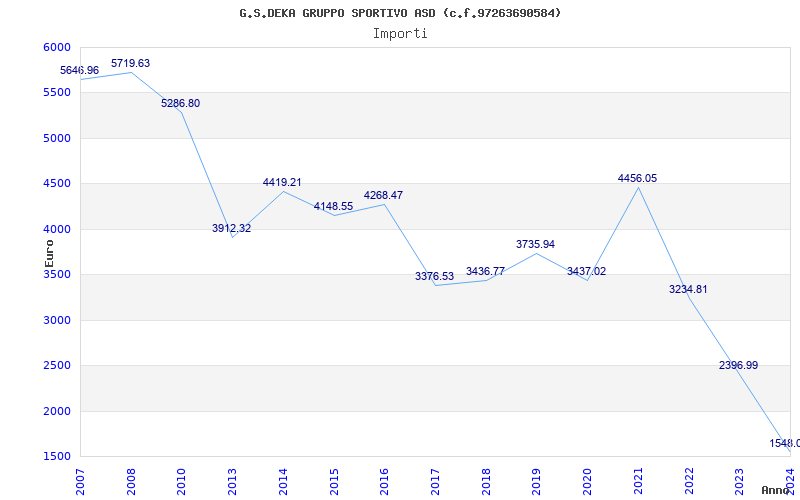Select the 4419.21 data label
The height and width of the screenshot is (500, 800).
point(282,182)
